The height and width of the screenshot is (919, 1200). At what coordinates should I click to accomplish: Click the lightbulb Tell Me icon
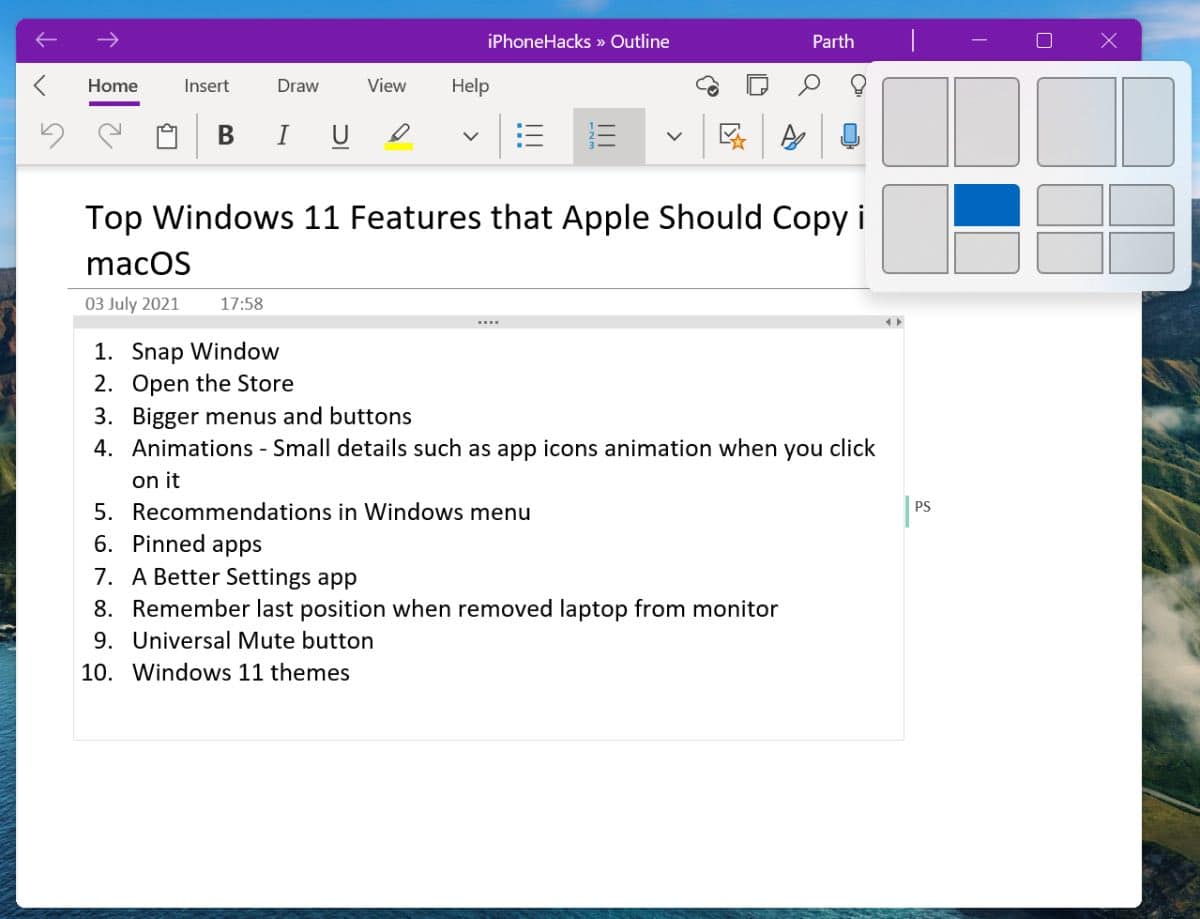pyautogui.click(x=858, y=87)
